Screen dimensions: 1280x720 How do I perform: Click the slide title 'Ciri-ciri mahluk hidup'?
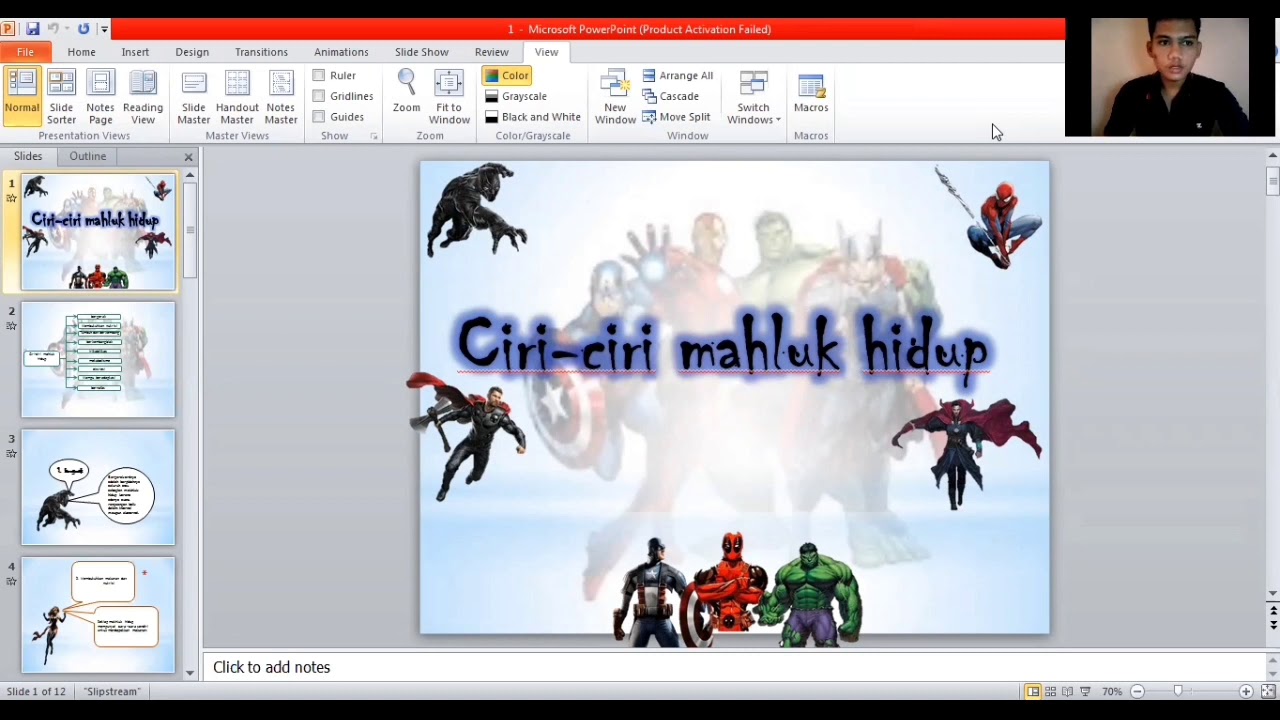(723, 345)
